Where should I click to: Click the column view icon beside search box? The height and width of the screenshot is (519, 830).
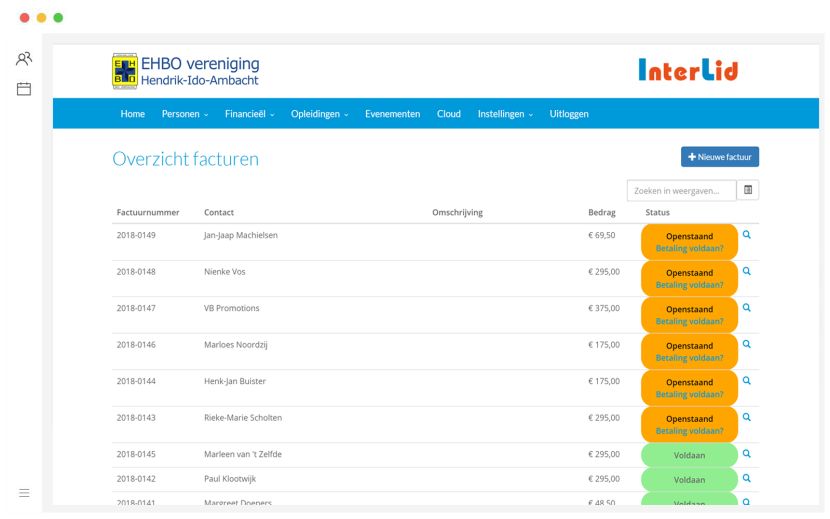[748, 190]
